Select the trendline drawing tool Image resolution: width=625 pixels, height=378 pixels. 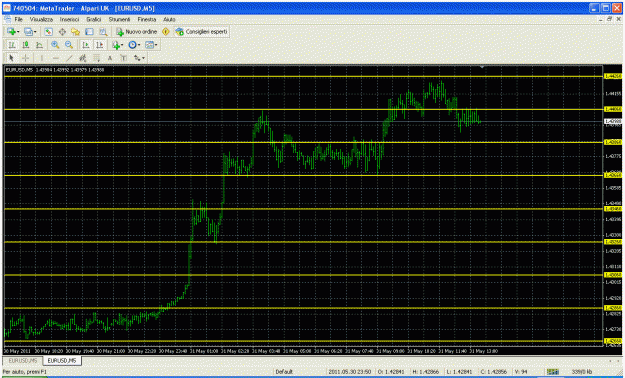(x=69, y=58)
